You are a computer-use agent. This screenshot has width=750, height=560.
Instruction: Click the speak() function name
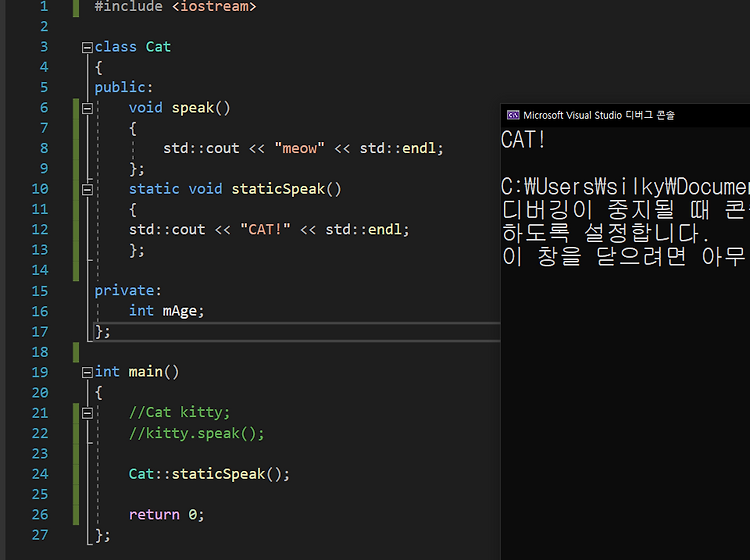pos(201,108)
